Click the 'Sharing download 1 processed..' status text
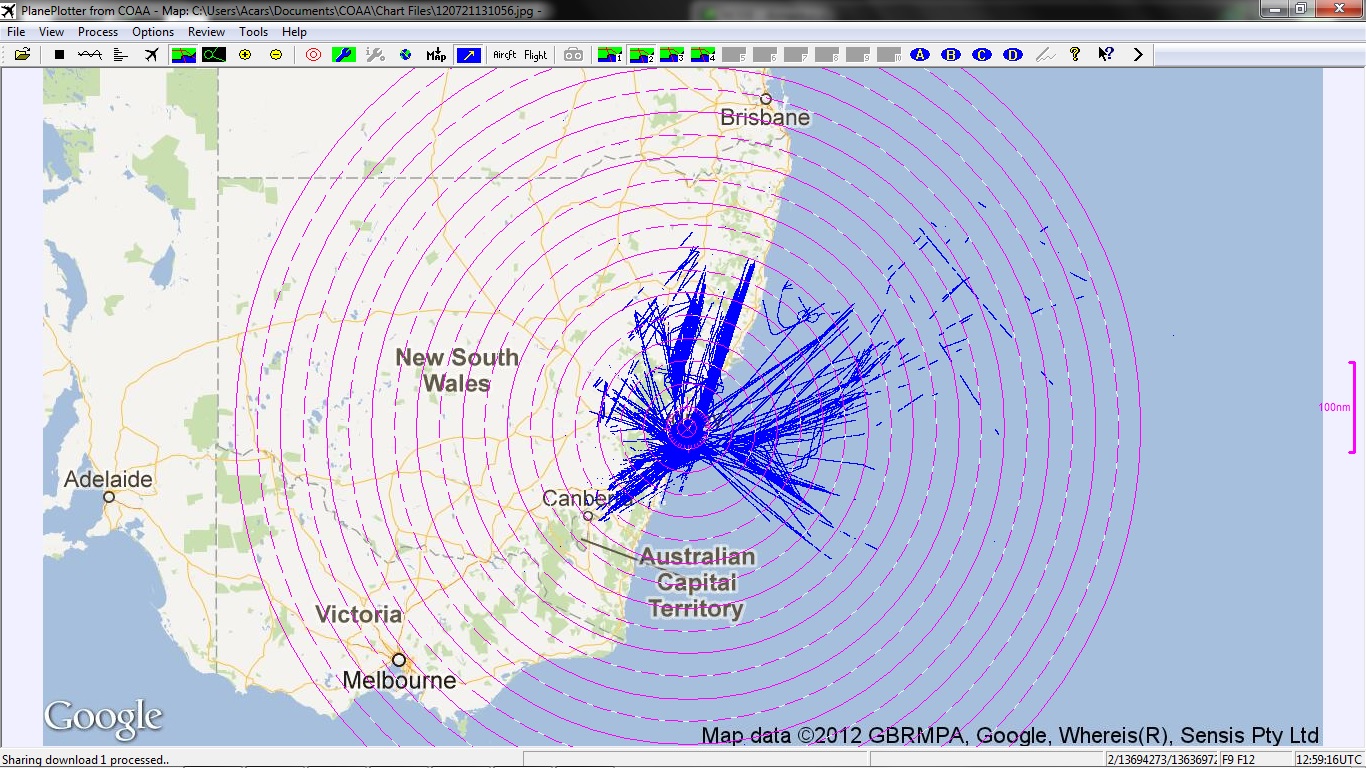1366x768 pixels. 86,760
